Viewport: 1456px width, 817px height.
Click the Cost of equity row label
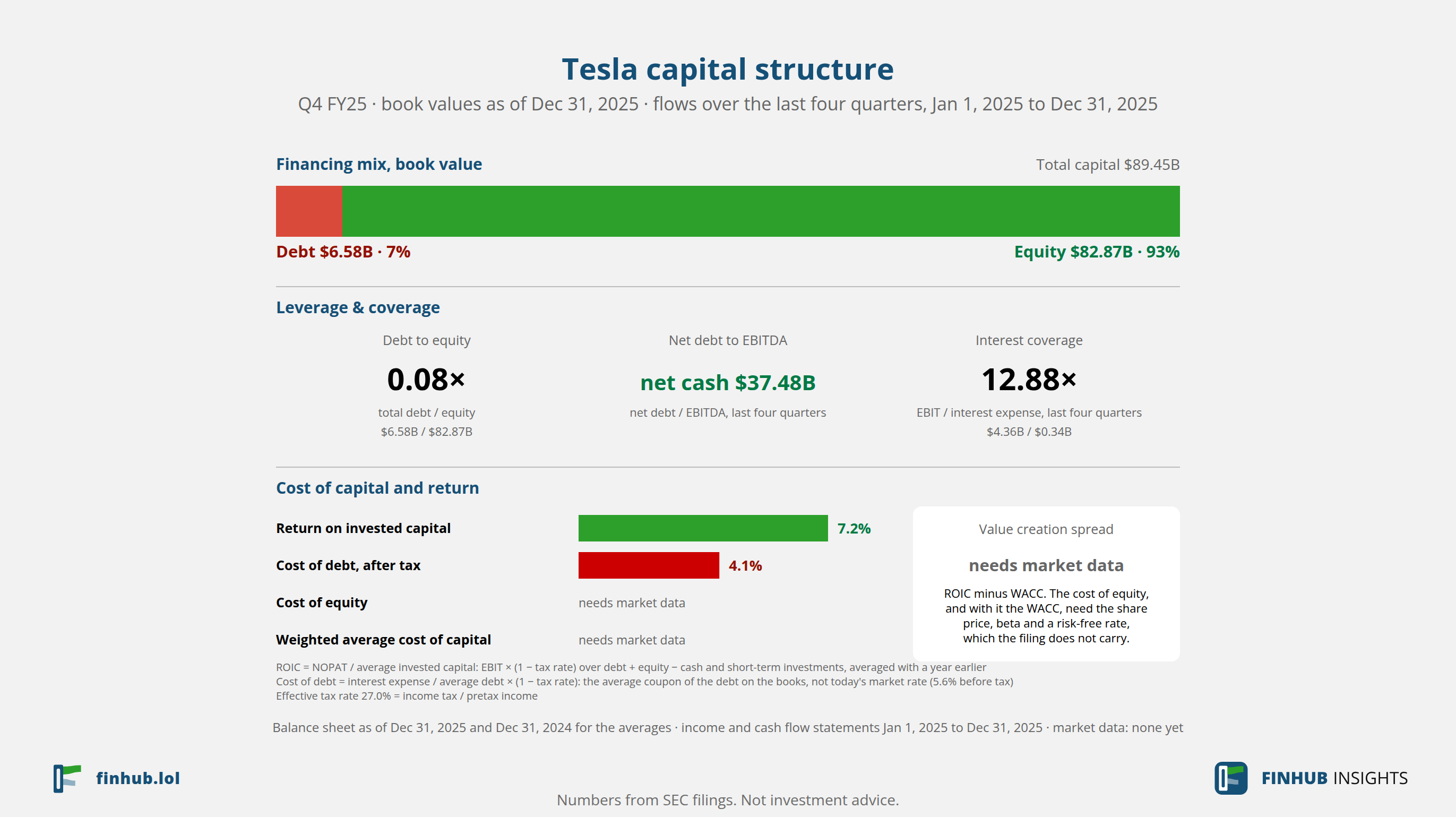point(322,603)
